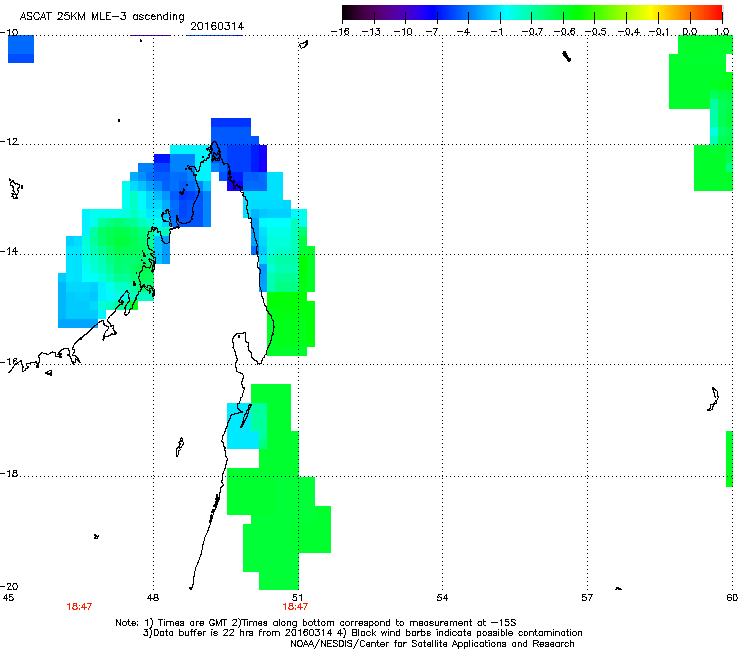Viewport: 740px width, 650px height.
Task: Click the '-12' latitude axis label
Action: tap(9, 142)
